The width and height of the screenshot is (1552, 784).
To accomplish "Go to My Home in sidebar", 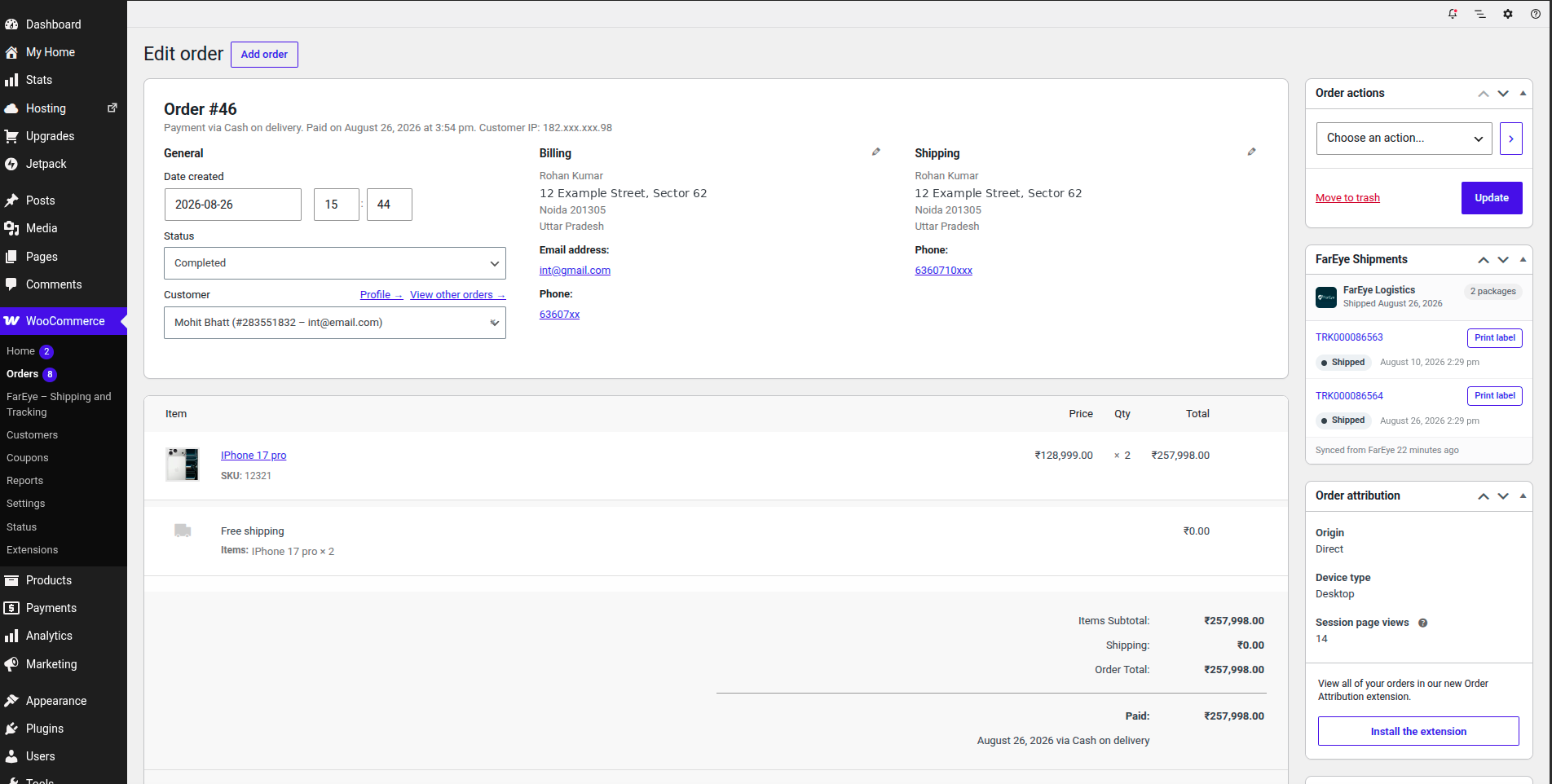I will 64,52.
